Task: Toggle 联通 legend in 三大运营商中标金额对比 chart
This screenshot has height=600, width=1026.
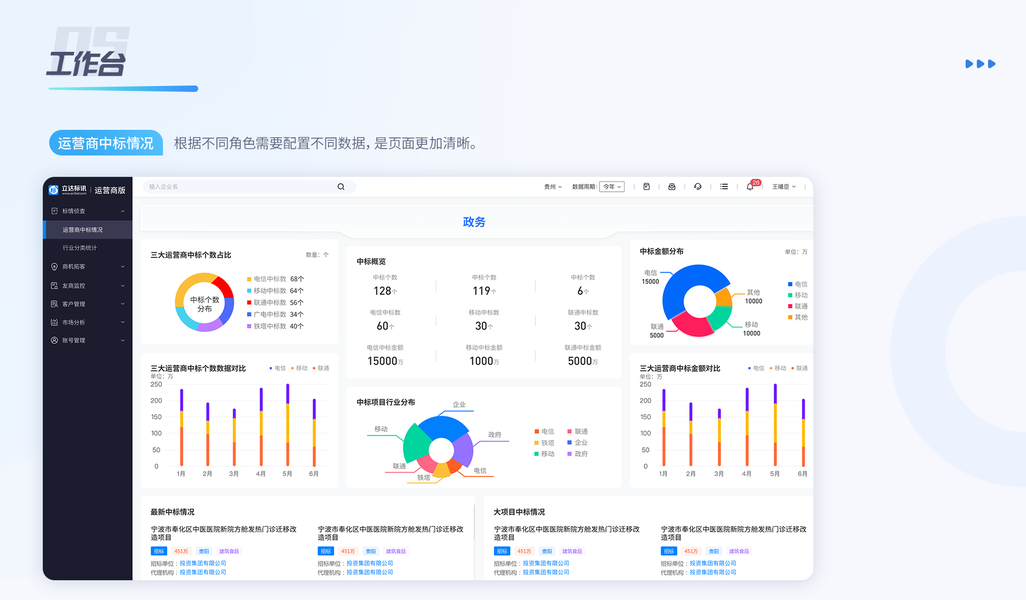Action: 800,368
